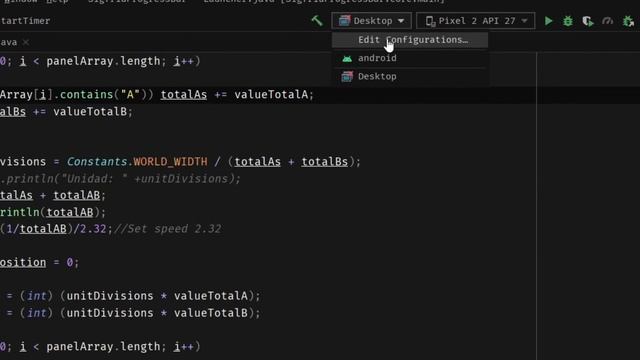Viewport: 640px width, 360px height.
Task: Click the Android icon beside android entry
Action: (347, 58)
